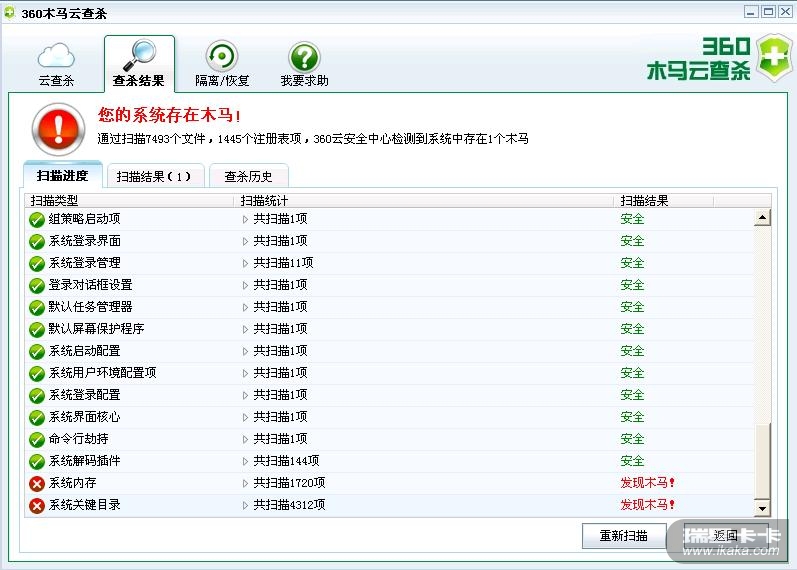Image resolution: width=797 pixels, height=570 pixels.
Task: Click the title bar app icon
Action: point(9,13)
